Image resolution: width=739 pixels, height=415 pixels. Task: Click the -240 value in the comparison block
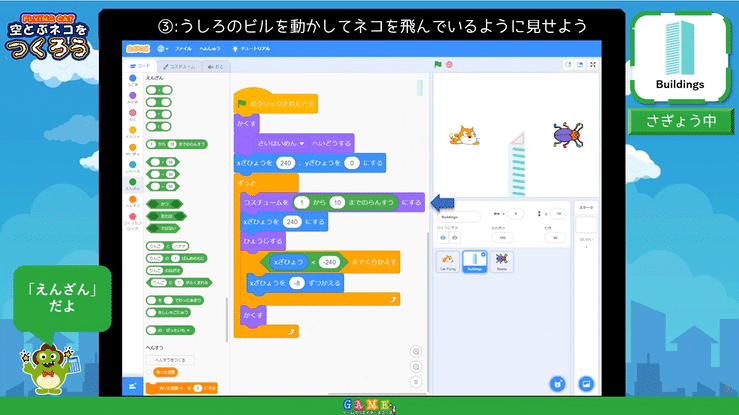click(x=329, y=262)
